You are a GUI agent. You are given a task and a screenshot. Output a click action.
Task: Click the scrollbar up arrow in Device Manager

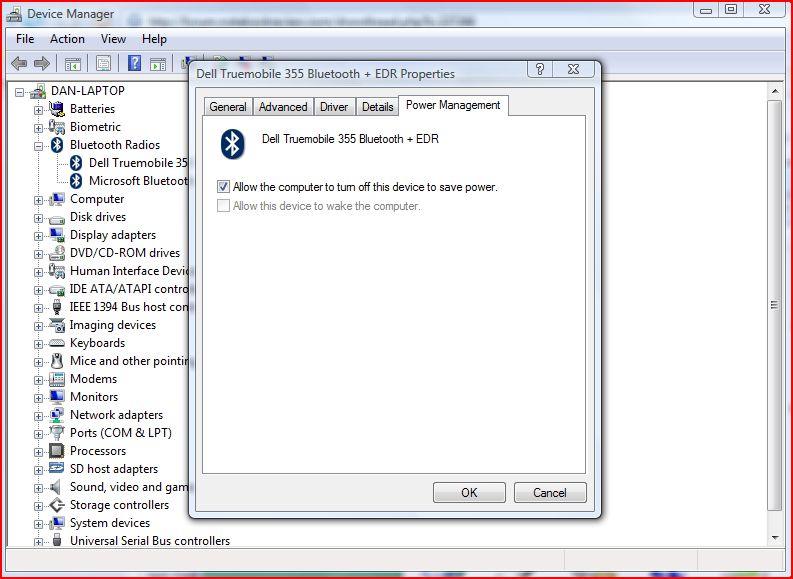775,92
